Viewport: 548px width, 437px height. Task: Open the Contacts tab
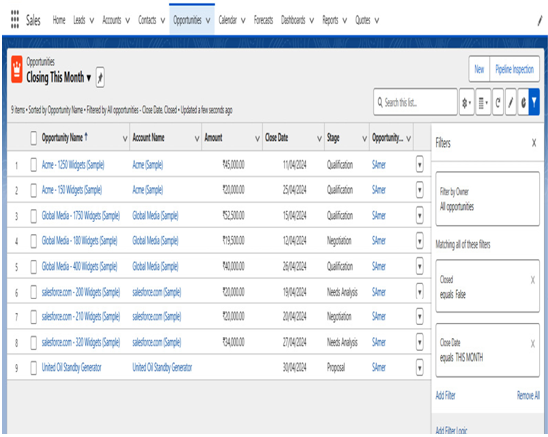[147, 20]
